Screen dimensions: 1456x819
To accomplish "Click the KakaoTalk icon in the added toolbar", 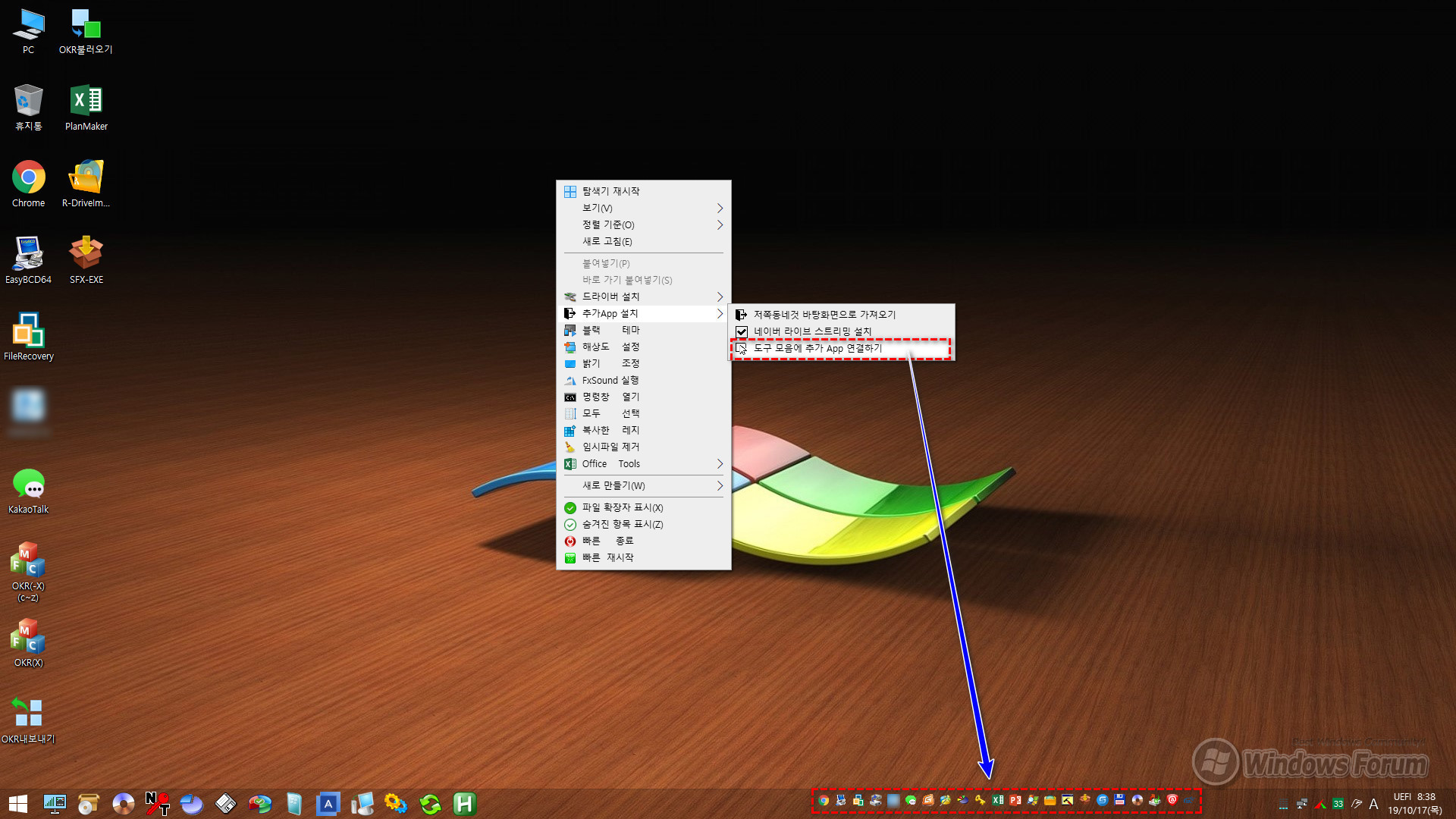I will (911, 800).
